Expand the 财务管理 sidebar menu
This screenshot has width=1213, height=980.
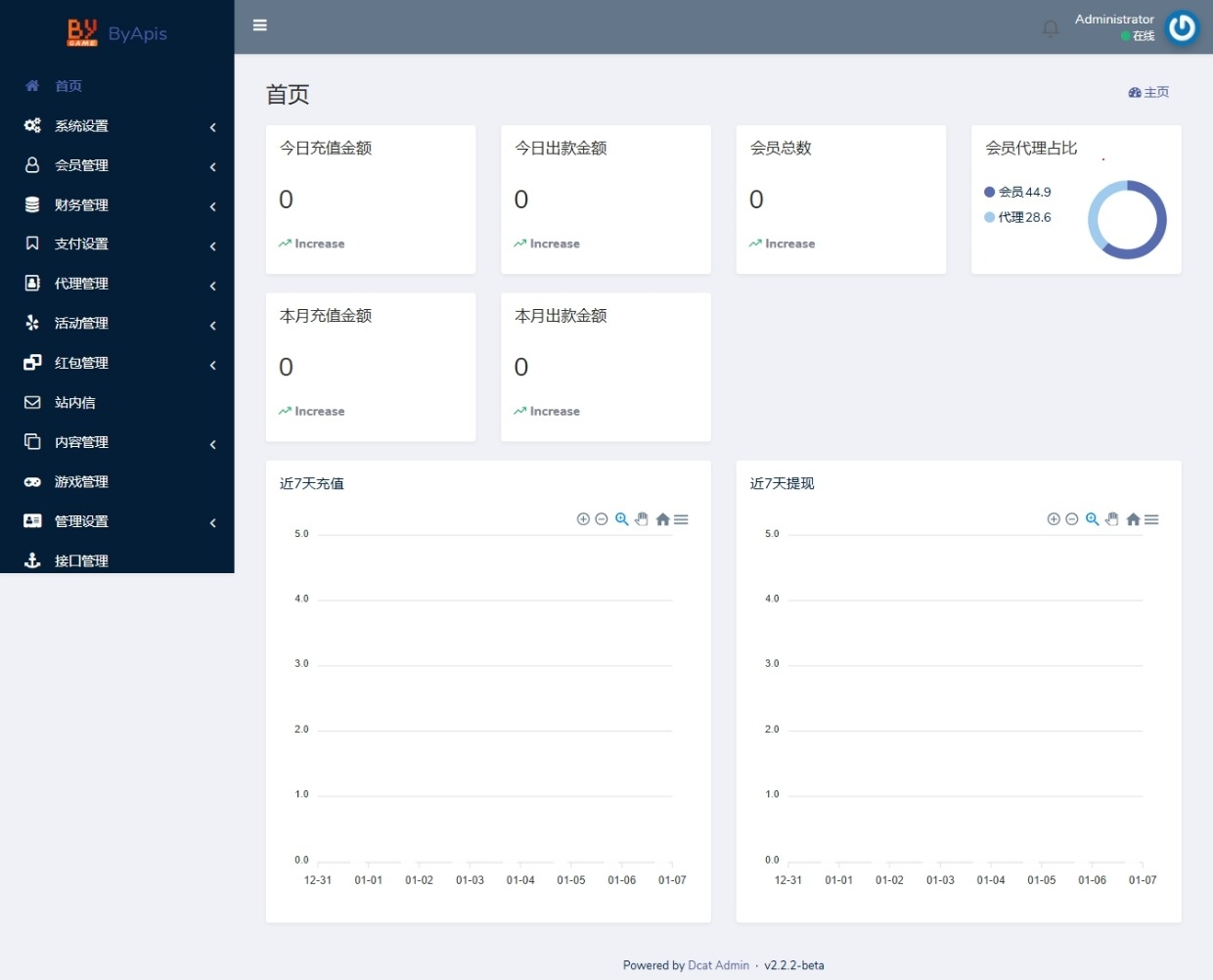117,205
